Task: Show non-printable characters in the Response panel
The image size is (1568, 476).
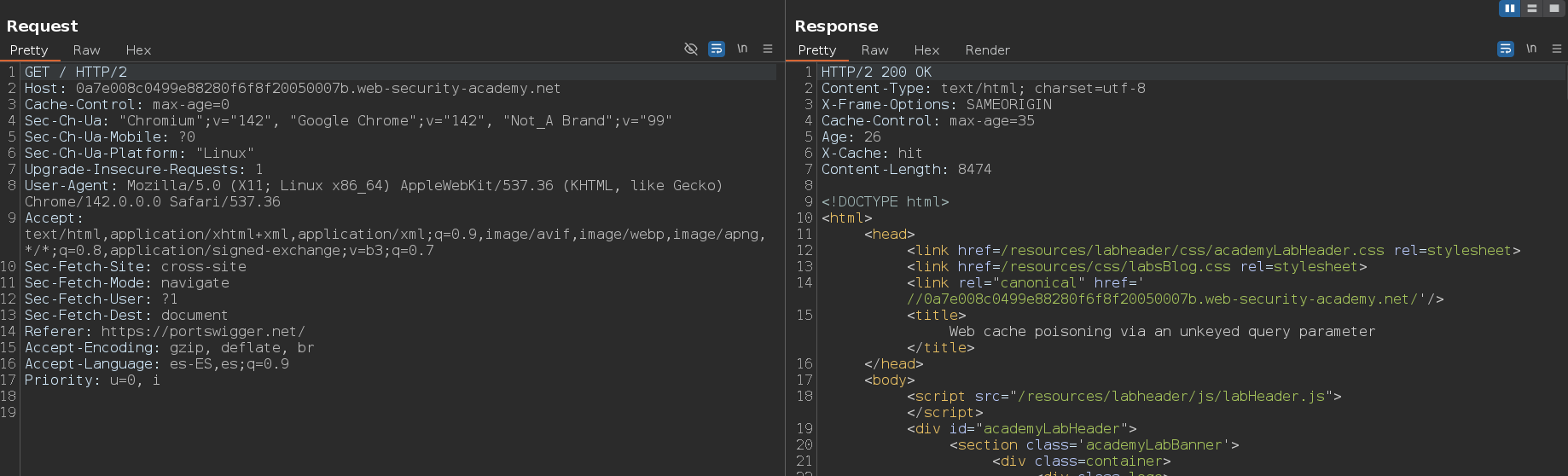Action: (1531, 49)
